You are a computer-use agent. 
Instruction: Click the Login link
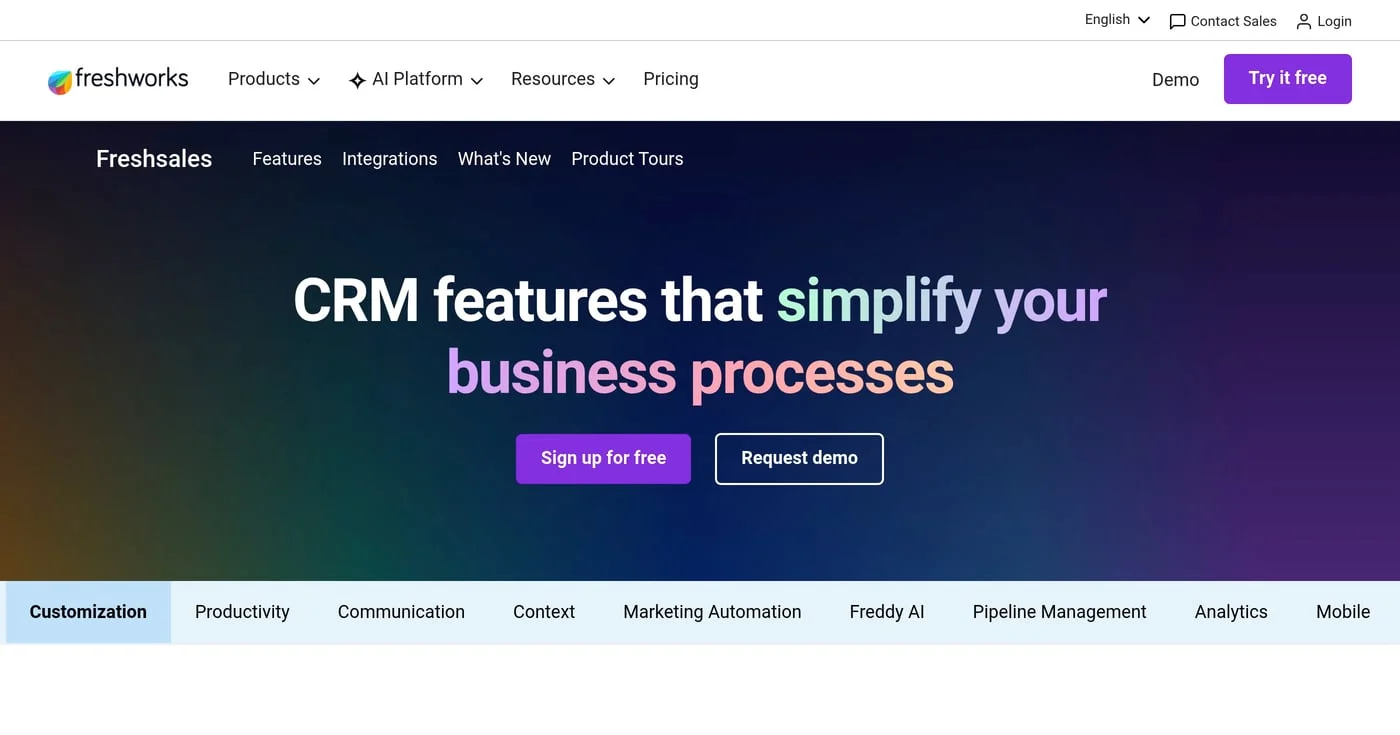(1324, 21)
